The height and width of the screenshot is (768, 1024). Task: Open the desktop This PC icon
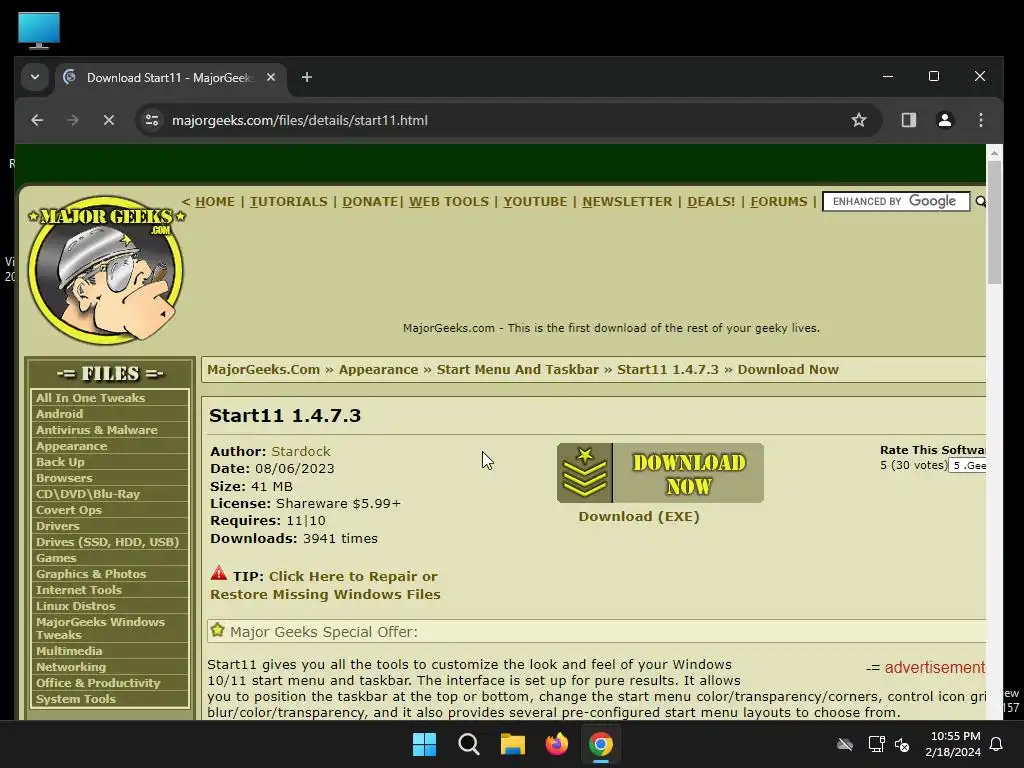(39, 30)
